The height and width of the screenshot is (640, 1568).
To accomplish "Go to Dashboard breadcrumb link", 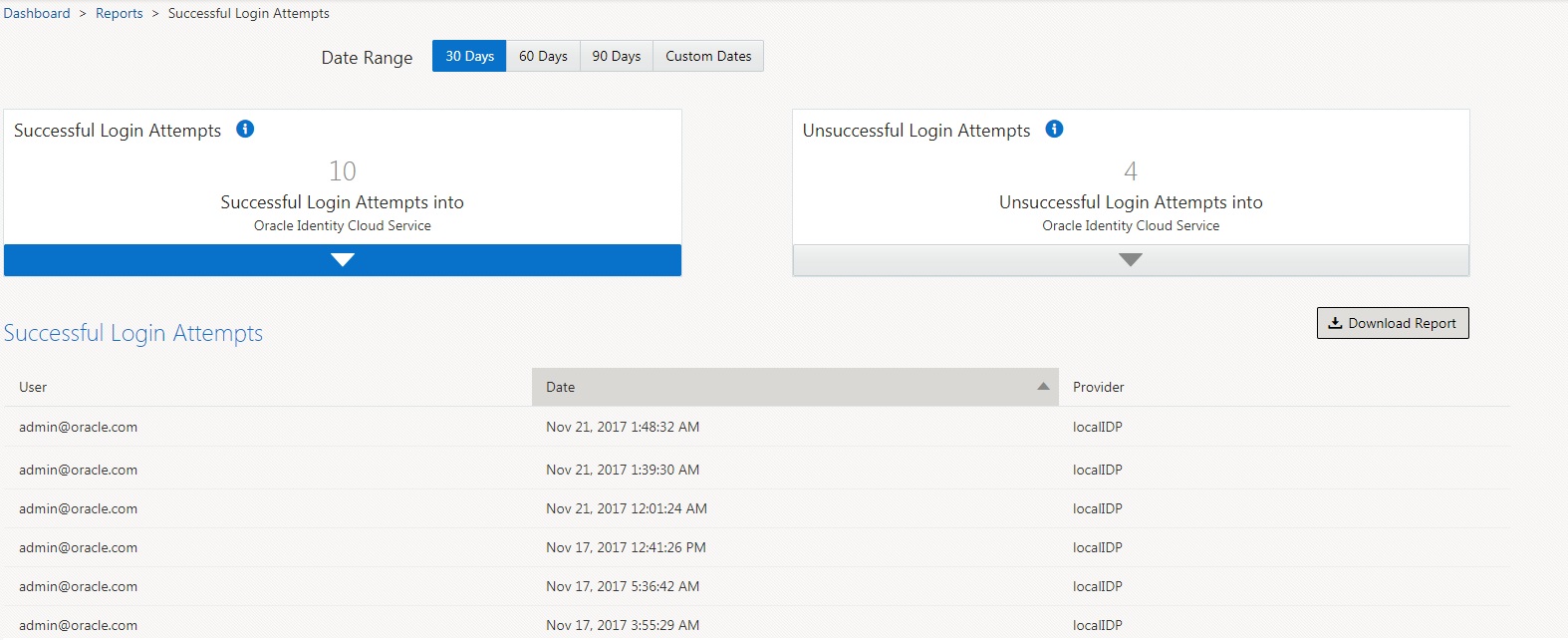I will (x=37, y=13).
